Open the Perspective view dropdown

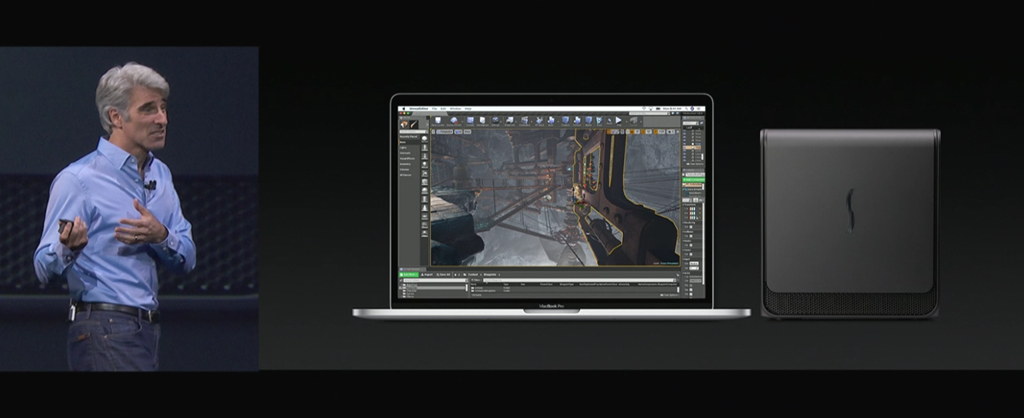click(x=445, y=132)
